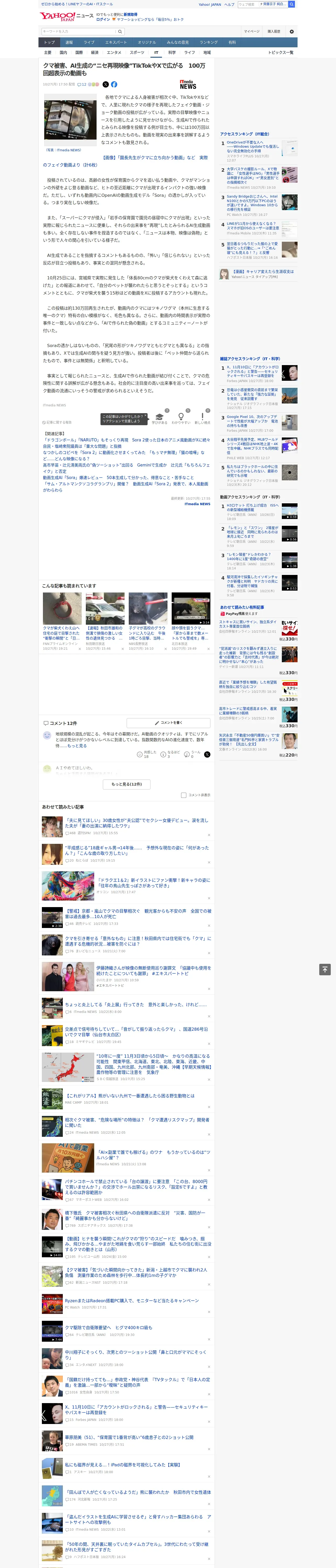Open settings via the gear icon
The width and height of the screenshot is (336, 1568).
292,32
